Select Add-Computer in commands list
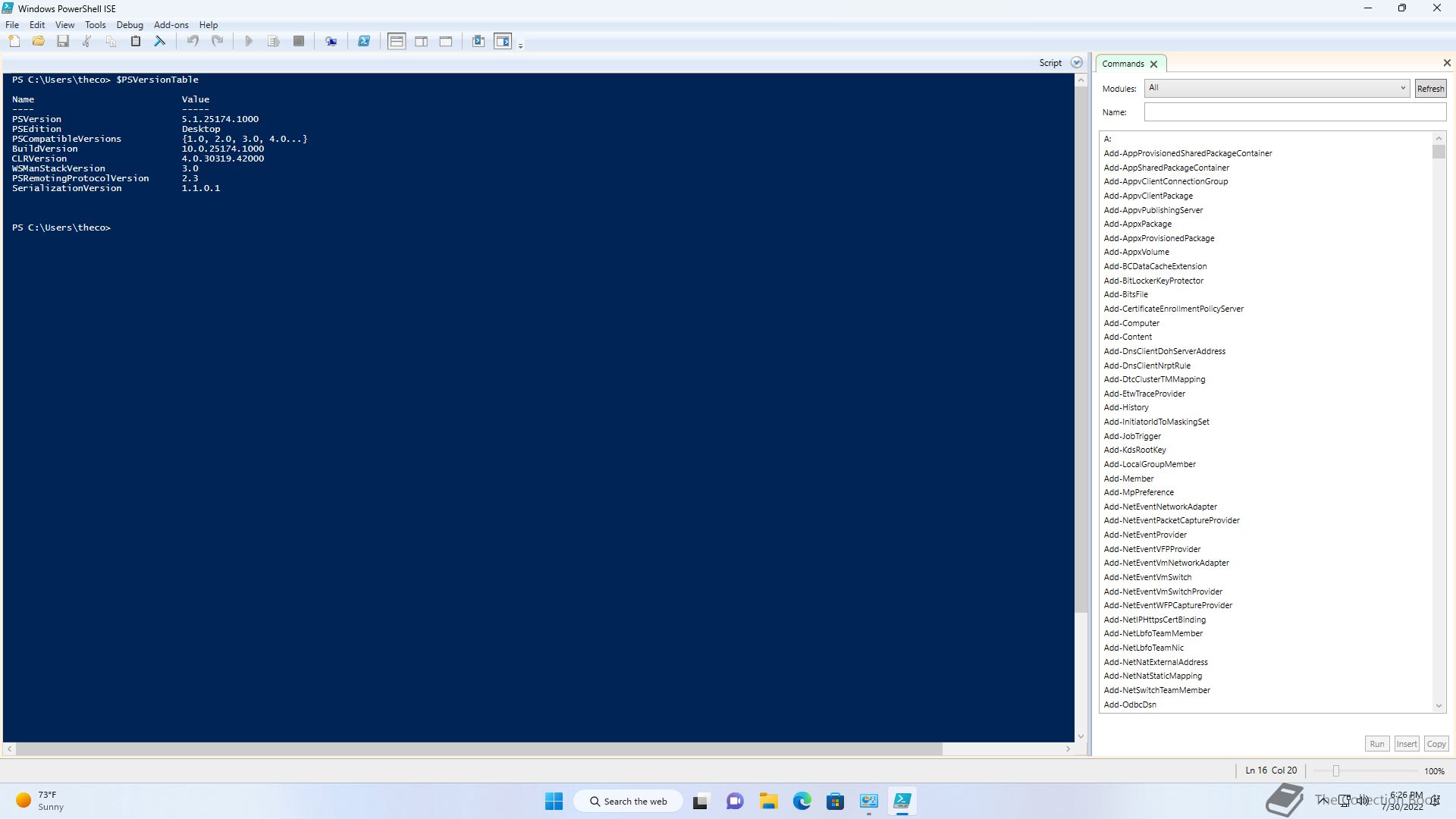 click(x=1131, y=323)
